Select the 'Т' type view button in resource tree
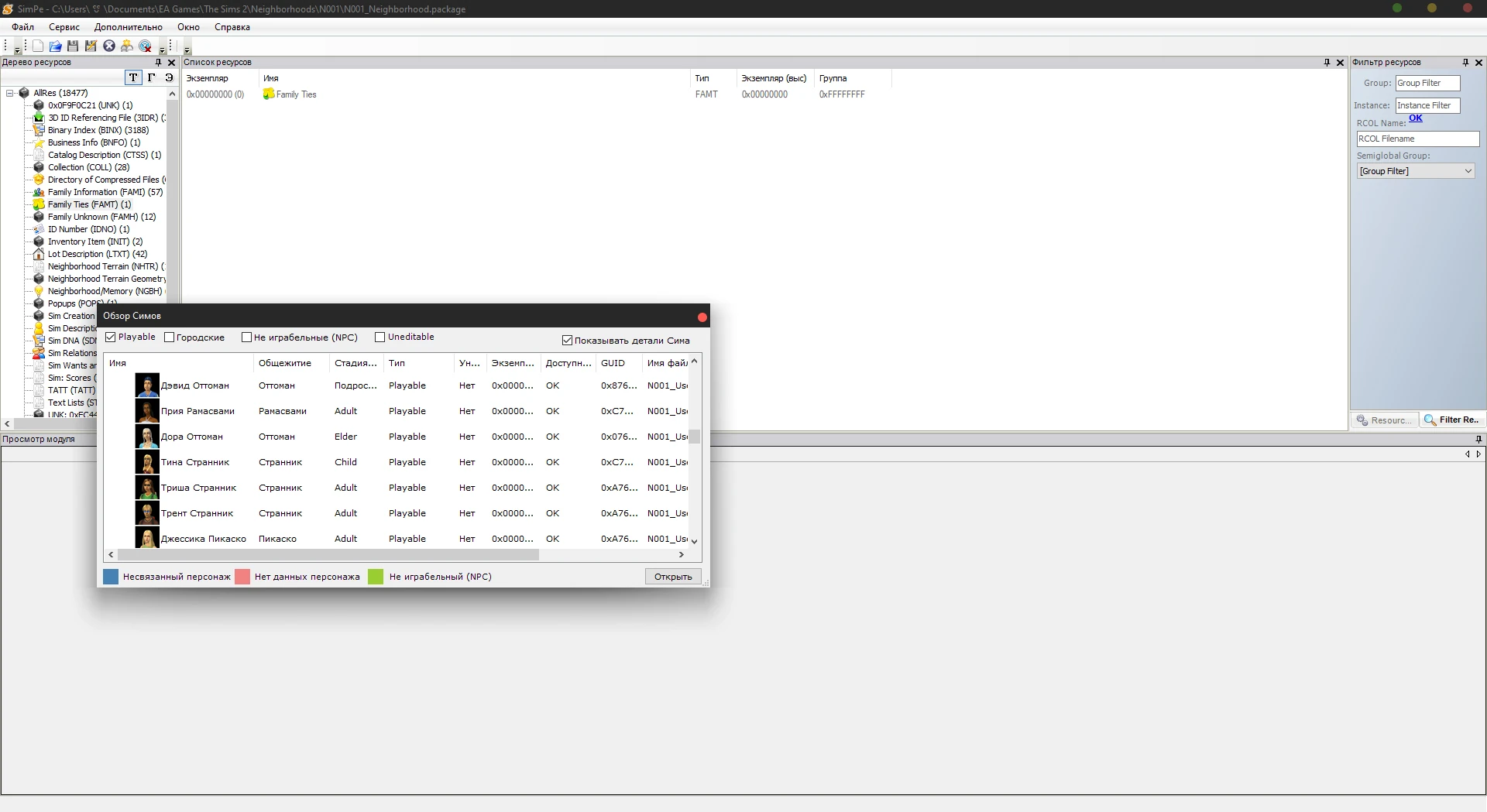Viewport: 1487px width, 812px height. tap(133, 77)
